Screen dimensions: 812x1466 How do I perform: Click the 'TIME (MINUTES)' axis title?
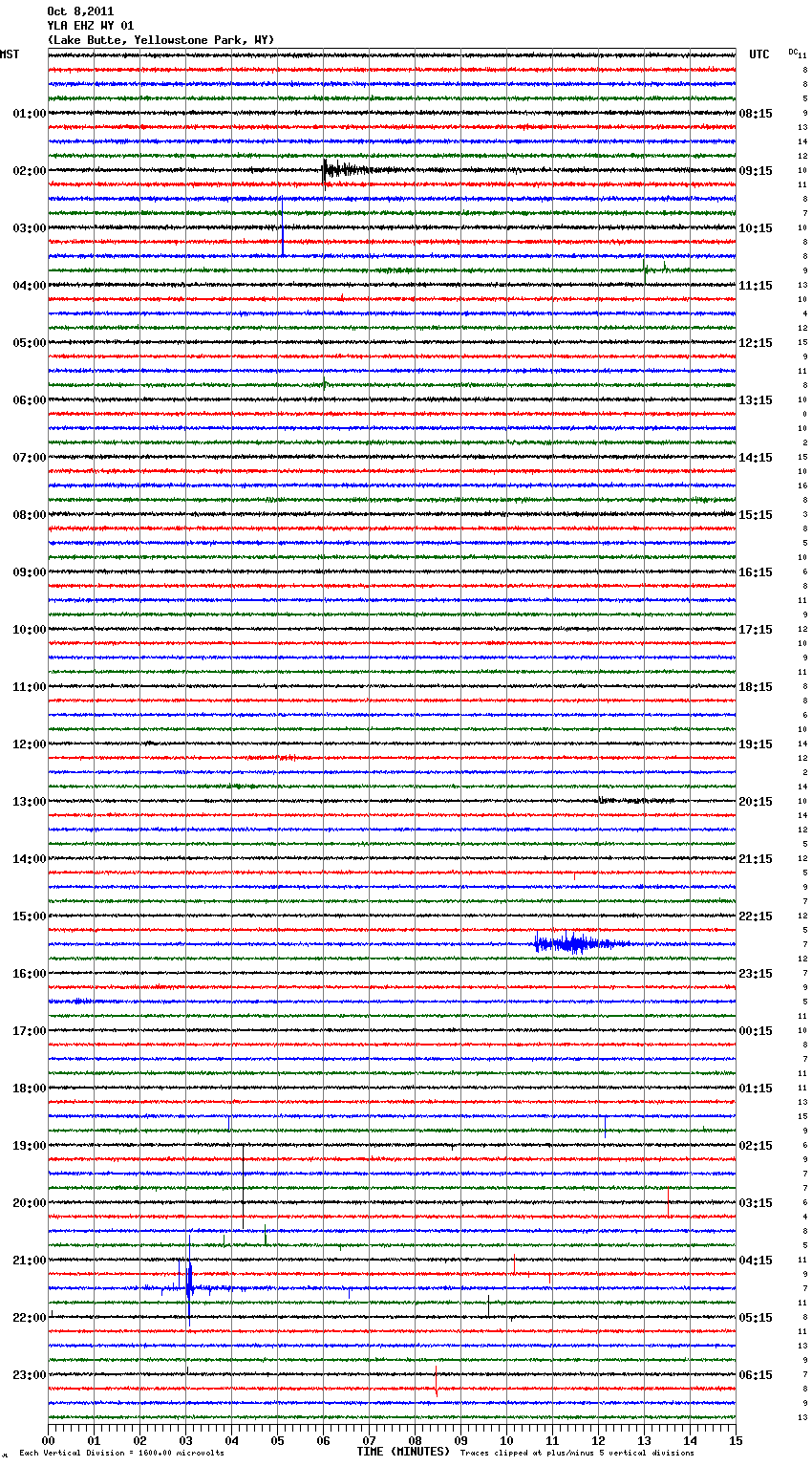(x=403, y=1452)
